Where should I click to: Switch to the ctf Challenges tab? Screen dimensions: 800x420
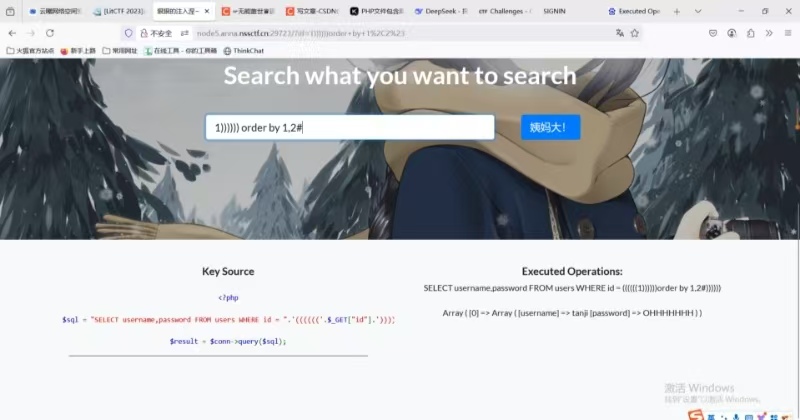point(505,11)
